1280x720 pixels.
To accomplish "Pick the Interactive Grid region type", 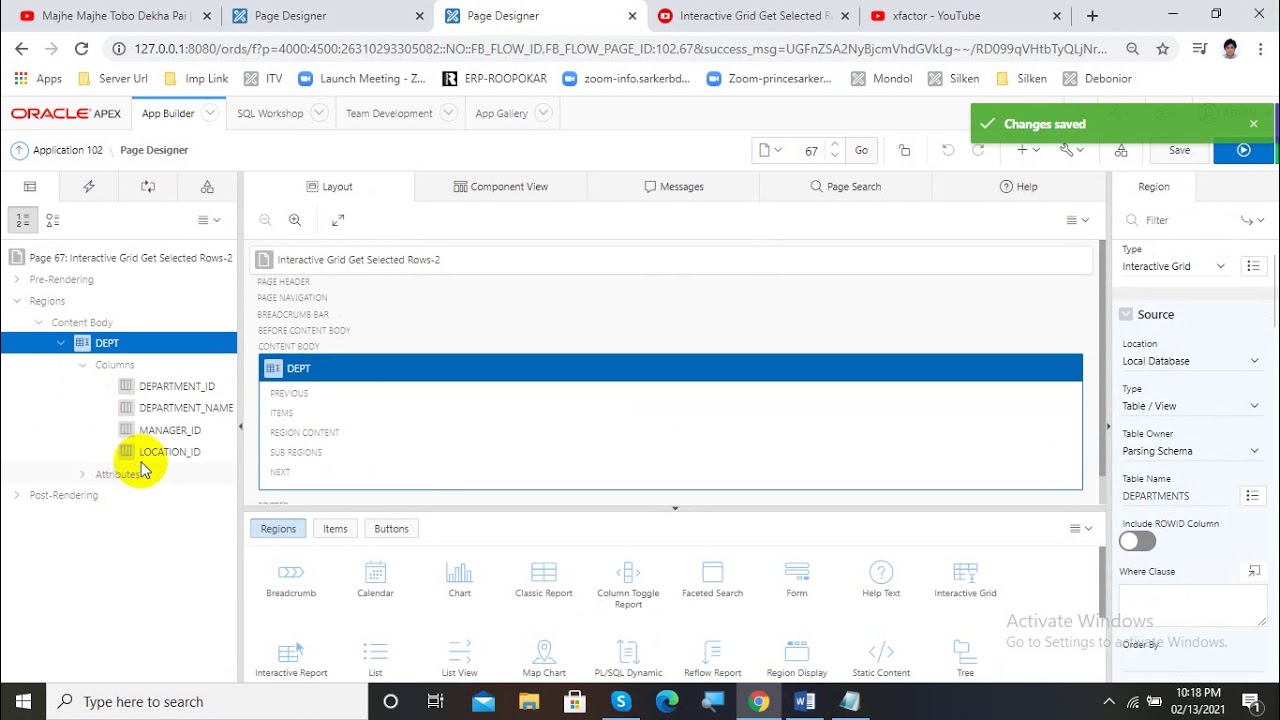I will (x=965, y=579).
